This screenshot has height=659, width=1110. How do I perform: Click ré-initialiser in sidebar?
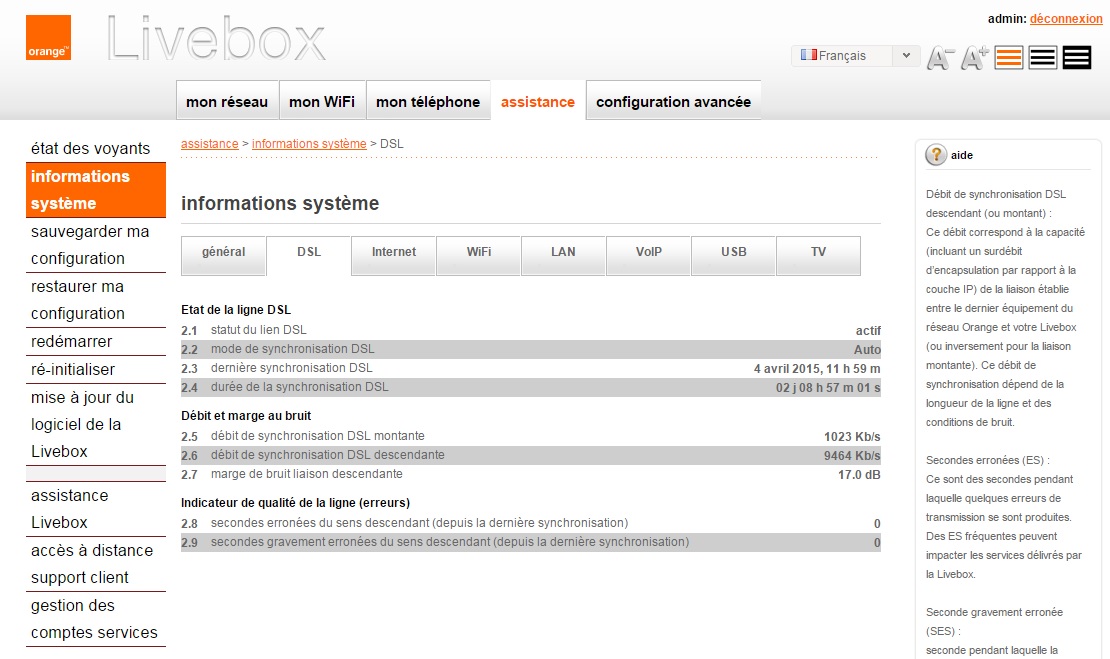(96, 369)
